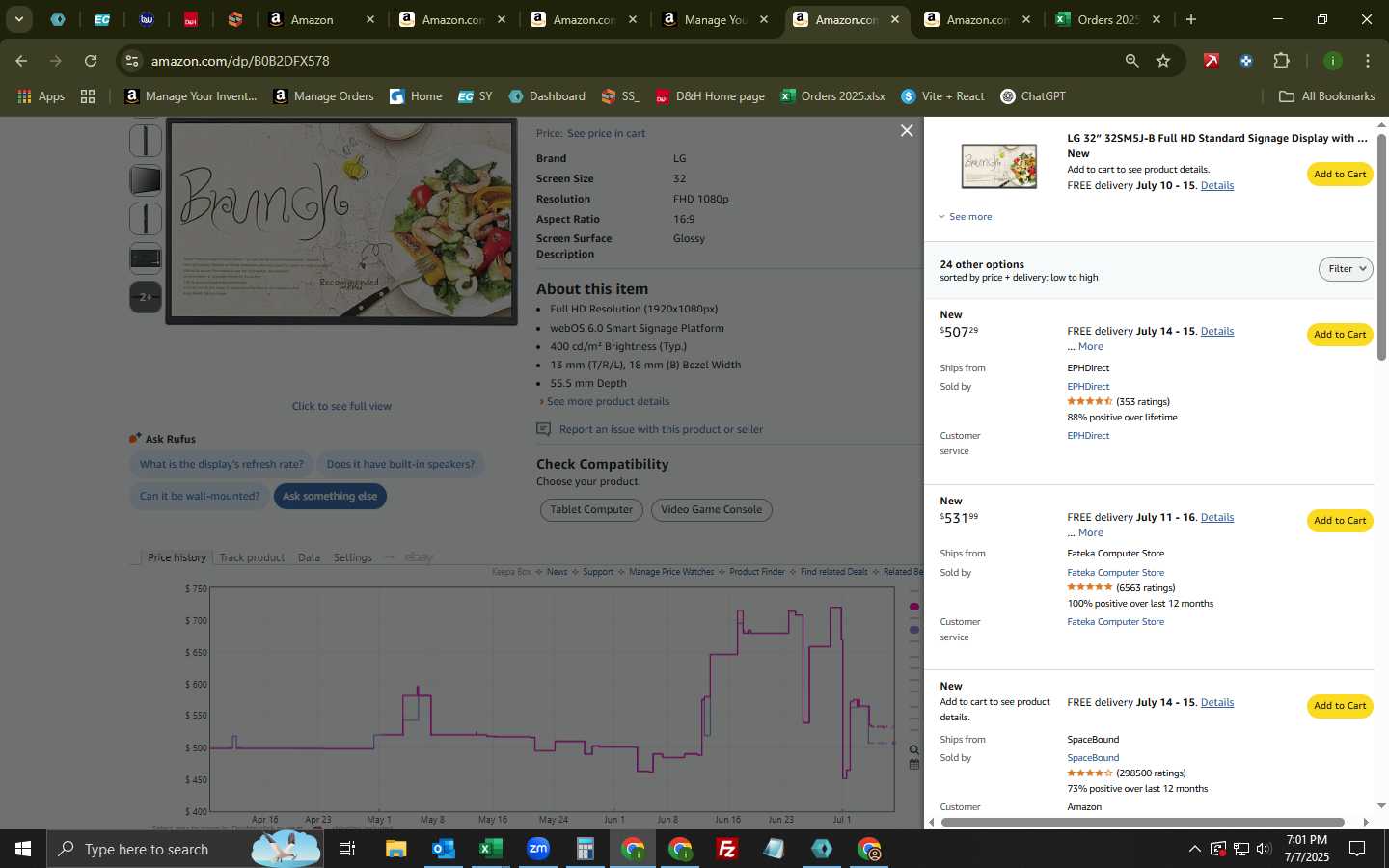Open SpaceBound seller link
Image resolution: width=1389 pixels, height=868 pixels.
coord(1093,758)
